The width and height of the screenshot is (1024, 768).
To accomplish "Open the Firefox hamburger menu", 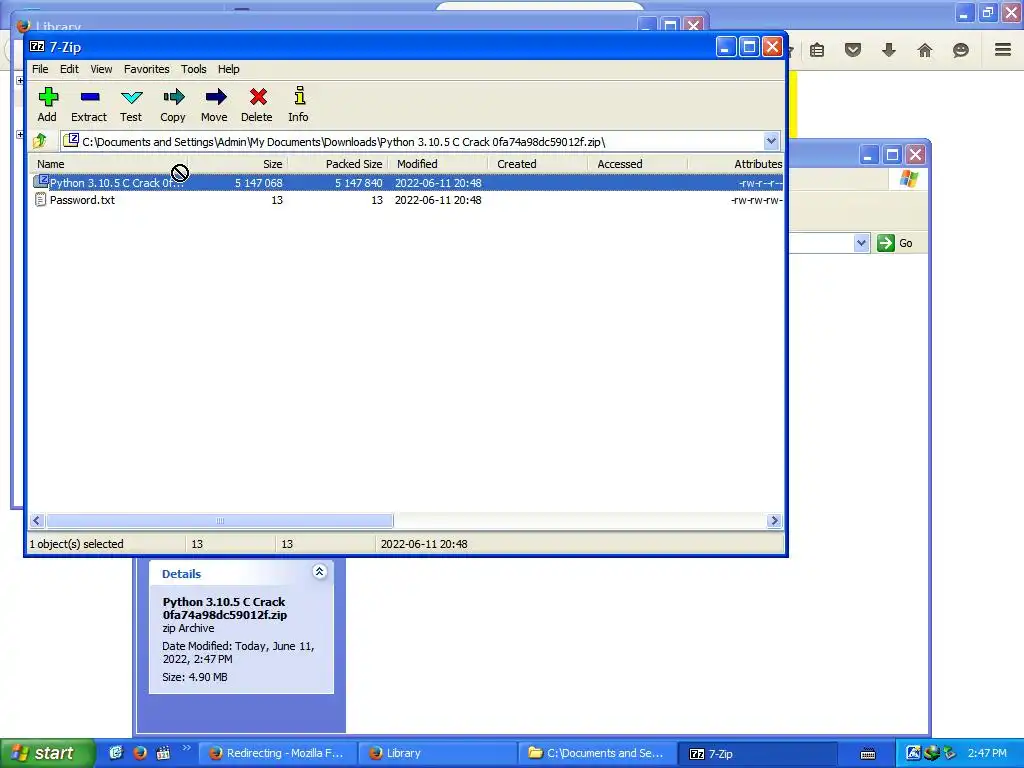I will click(1003, 50).
